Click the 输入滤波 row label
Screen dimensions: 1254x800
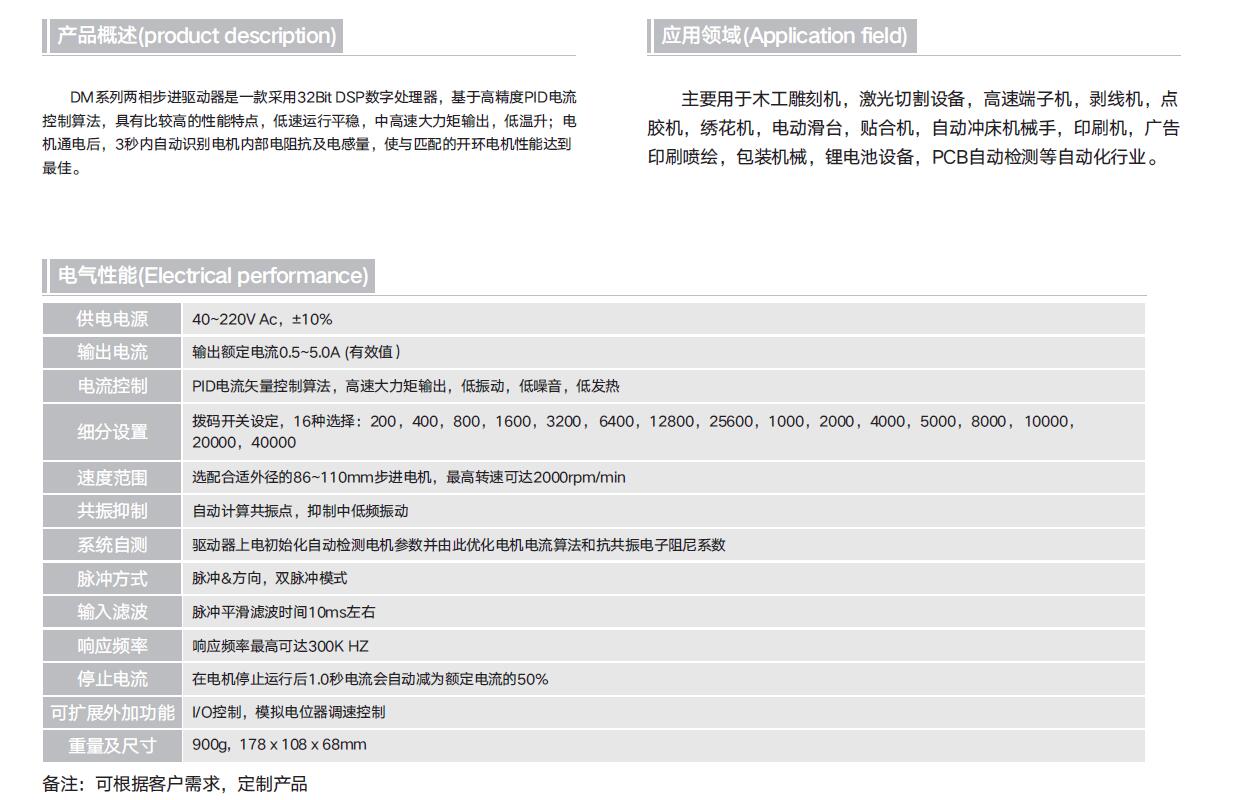[112, 612]
